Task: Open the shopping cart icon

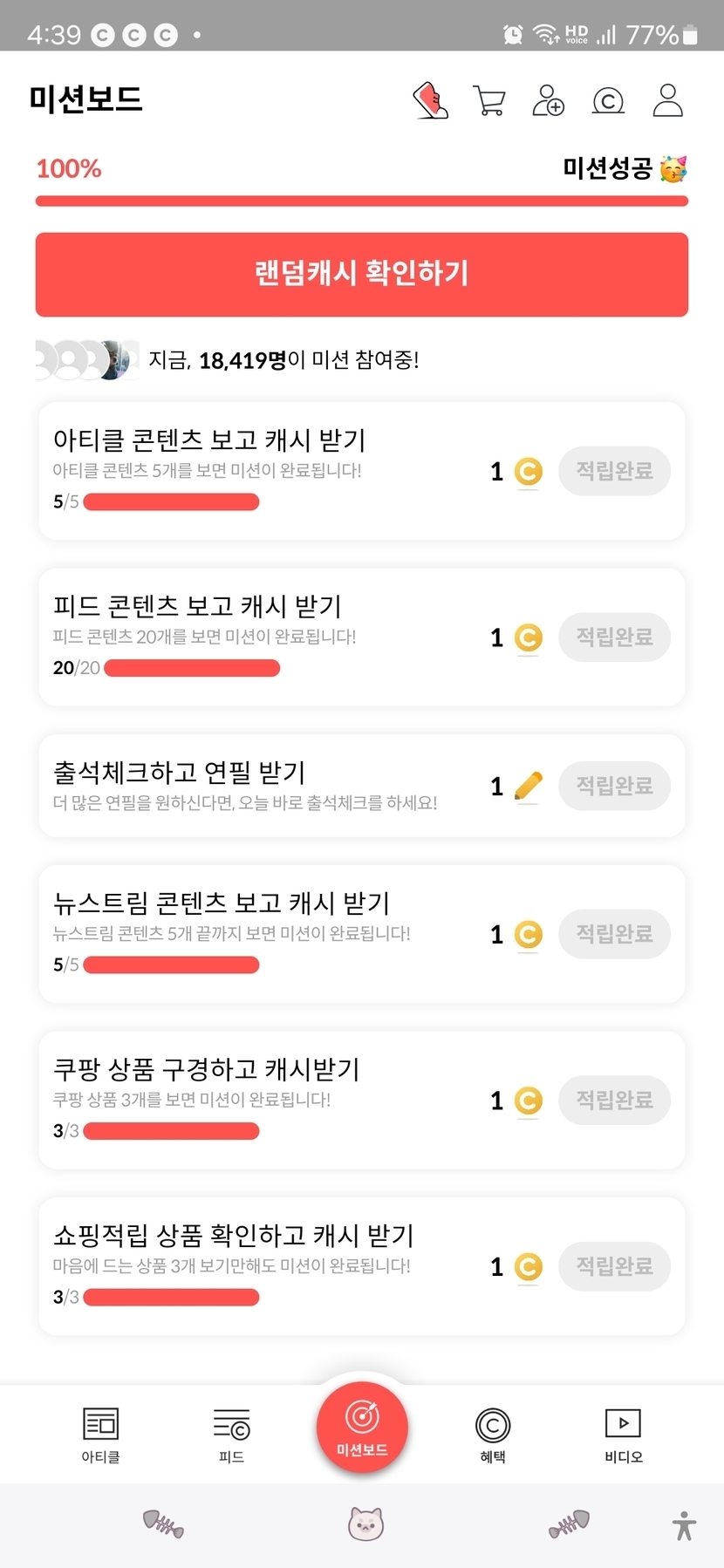Action: pyautogui.click(x=488, y=100)
